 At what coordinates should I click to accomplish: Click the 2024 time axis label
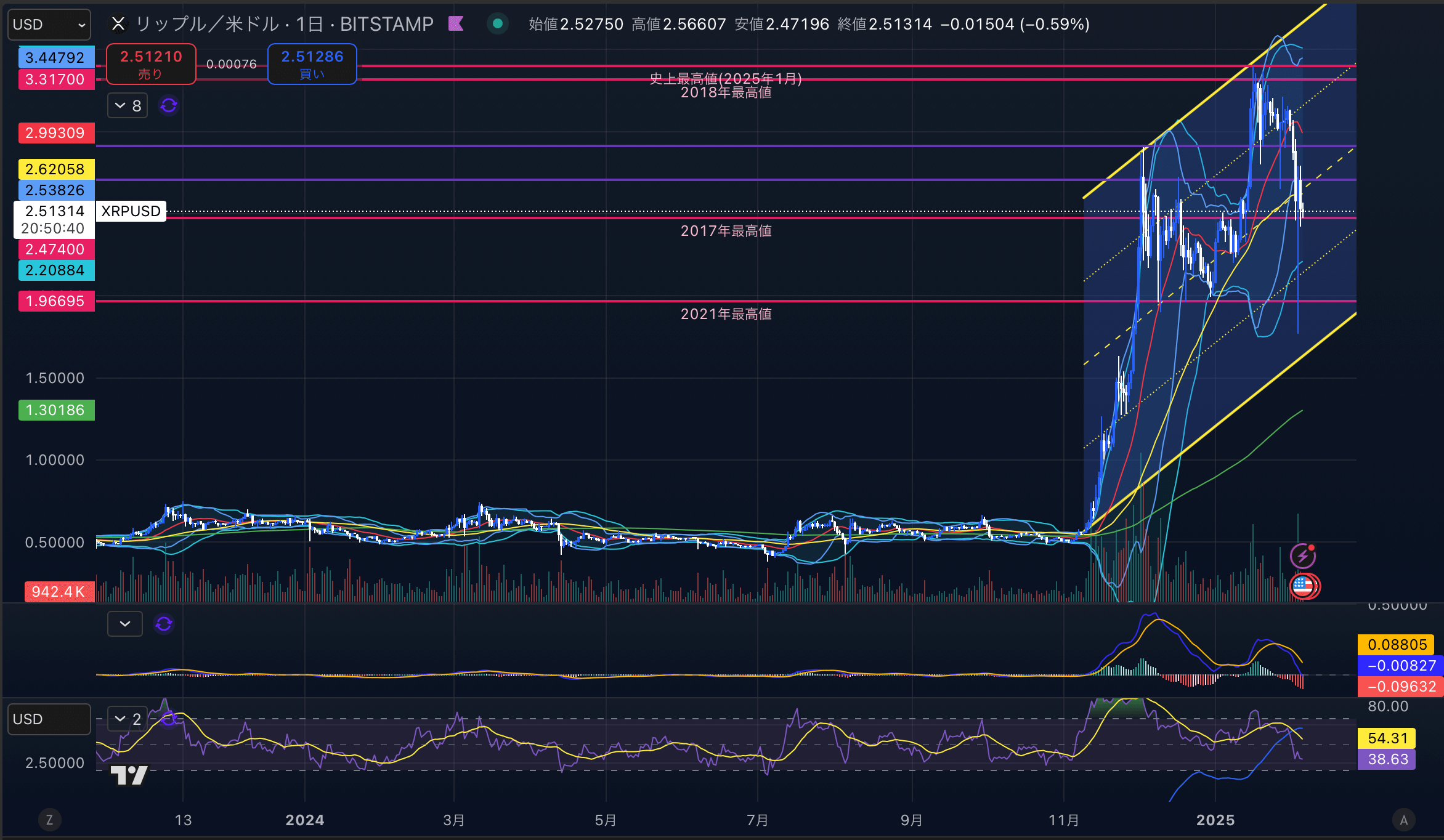[x=305, y=820]
